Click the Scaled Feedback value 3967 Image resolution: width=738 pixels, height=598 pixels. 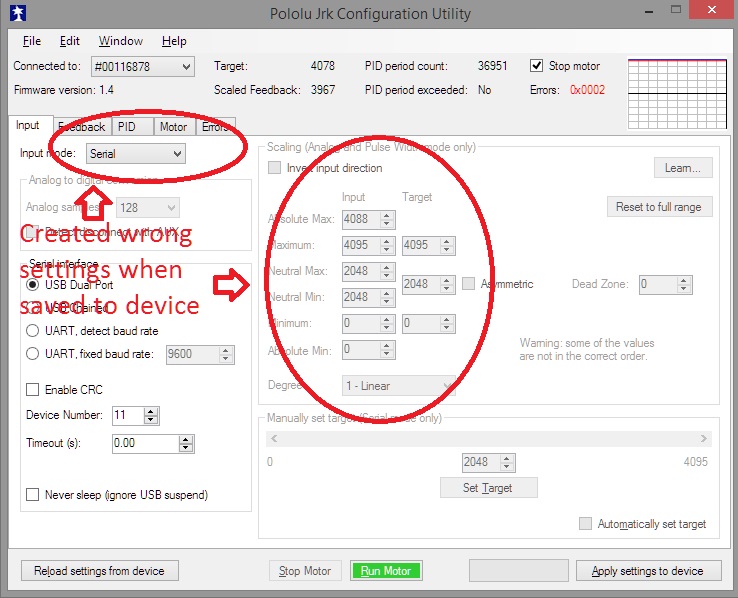[323, 90]
